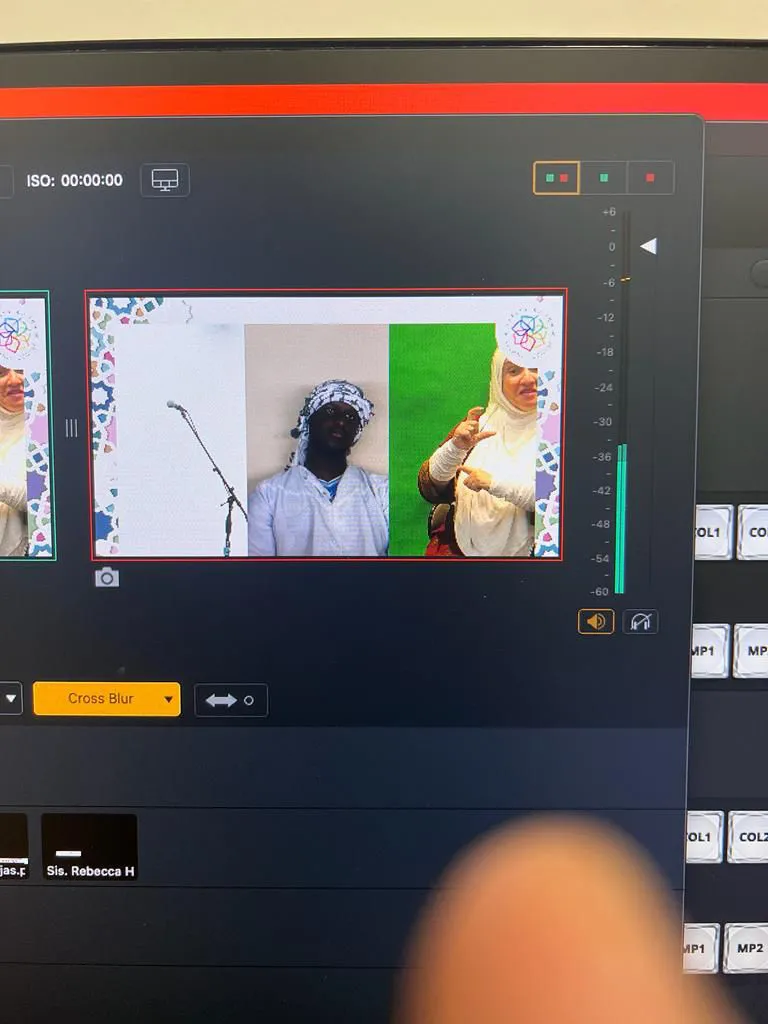Select the green and red dual view toggle

point(556,178)
